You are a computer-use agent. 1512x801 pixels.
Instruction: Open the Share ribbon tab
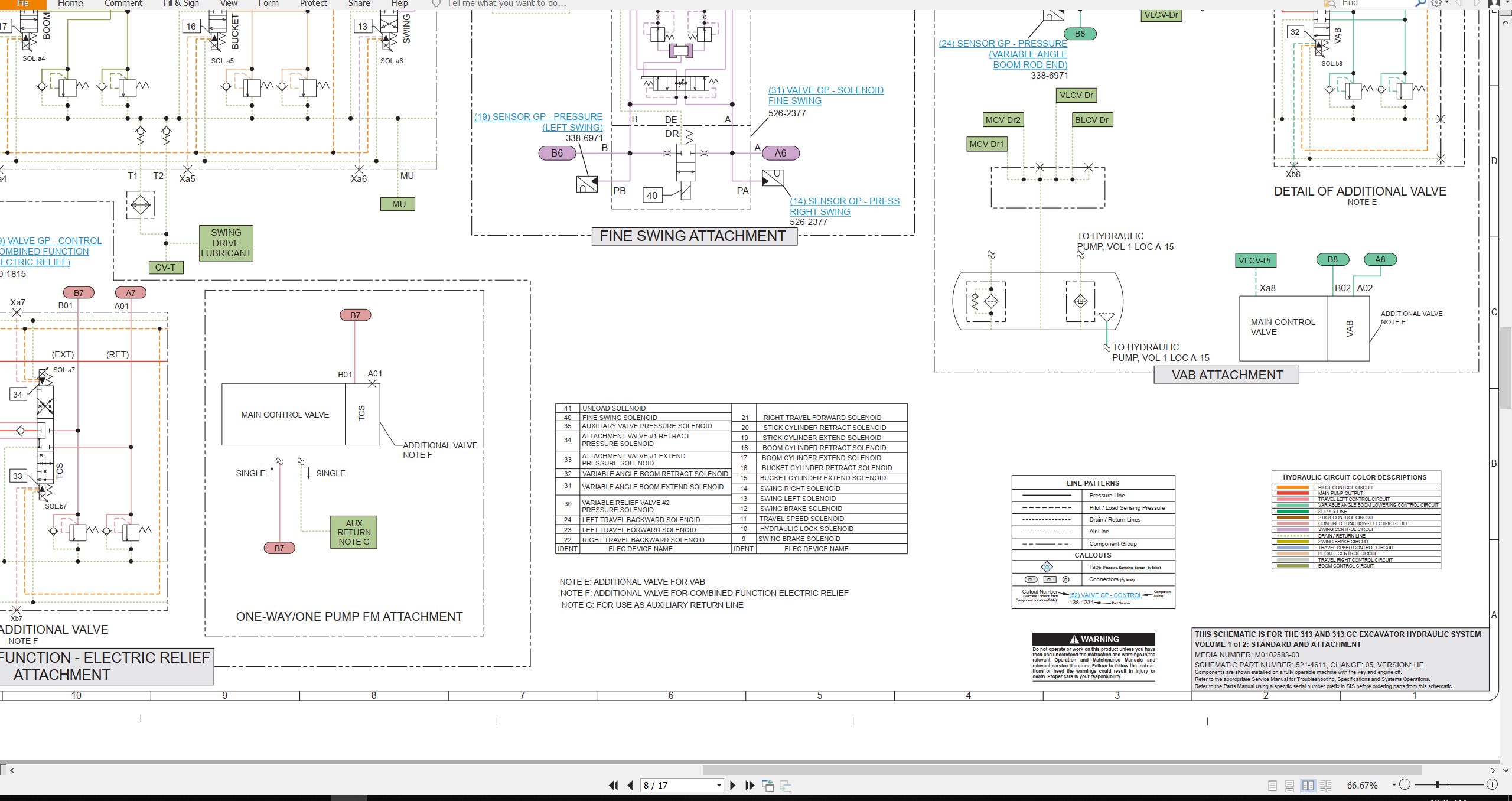coord(359,4)
